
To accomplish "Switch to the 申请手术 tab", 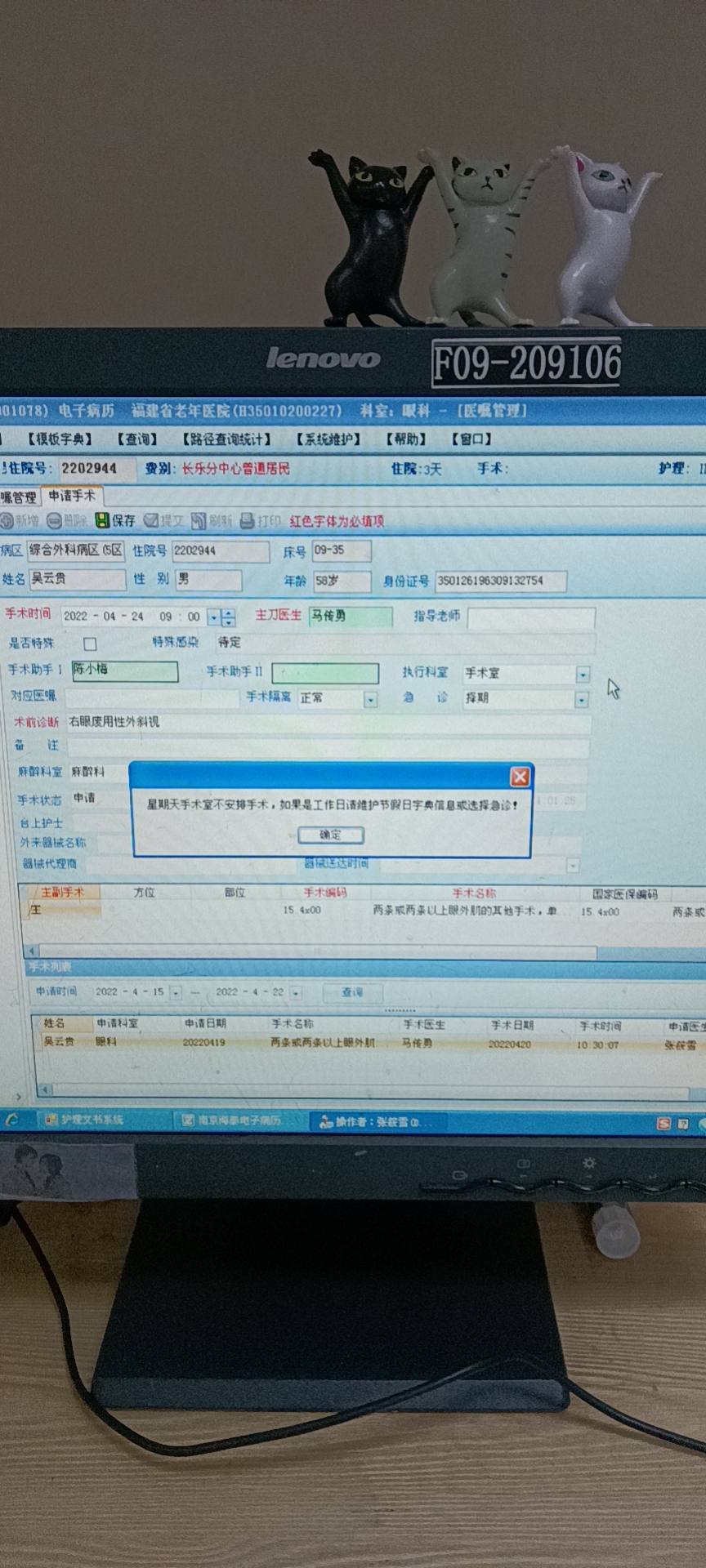I will (72, 496).
